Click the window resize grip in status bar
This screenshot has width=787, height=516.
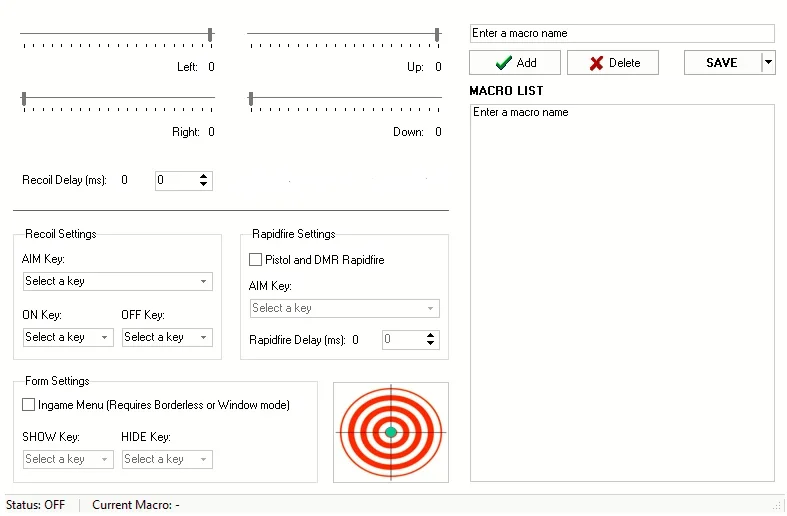pyautogui.click(x=777, y=505)
